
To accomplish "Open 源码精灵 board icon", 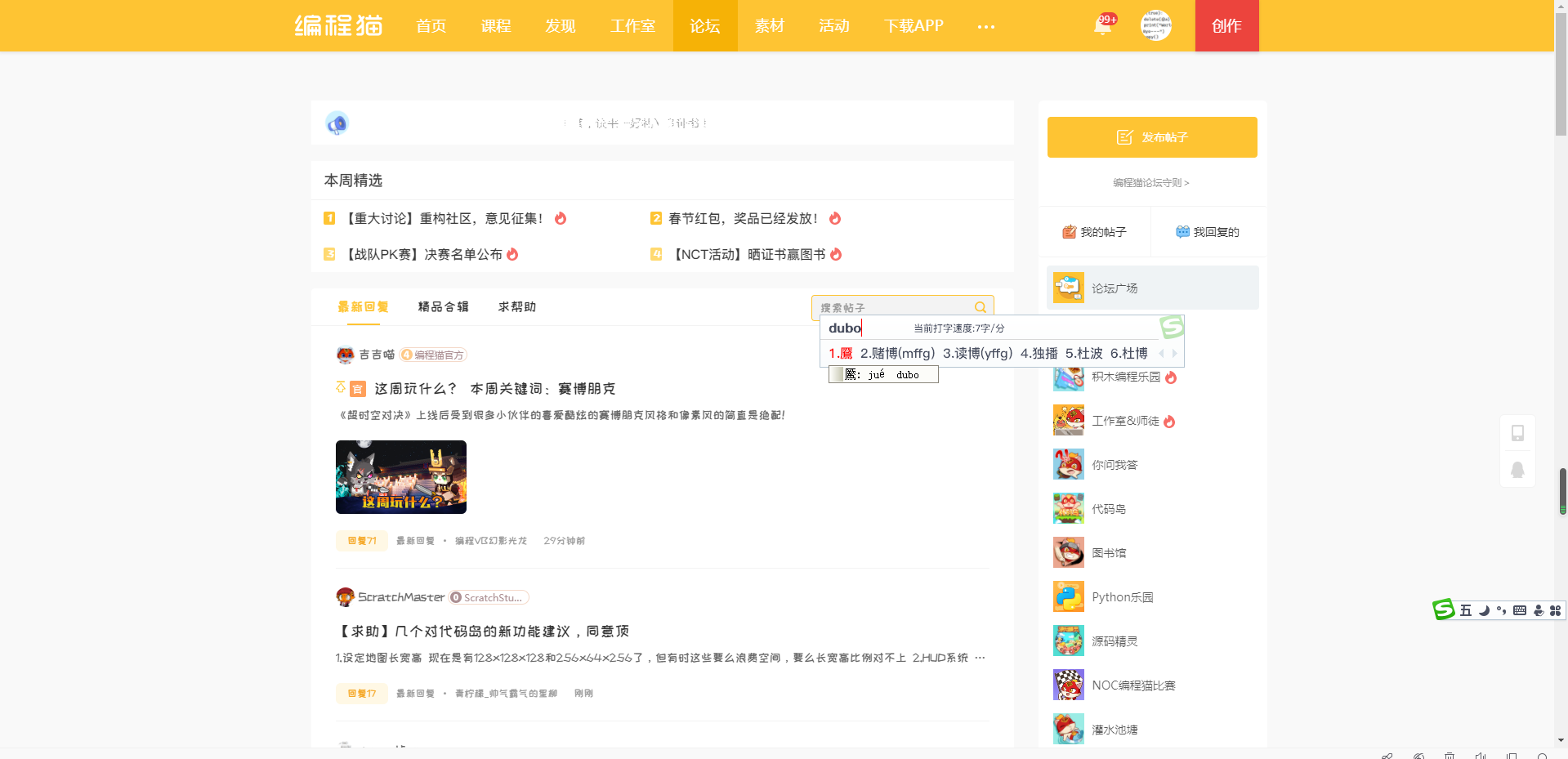I will coord(1069,641).
